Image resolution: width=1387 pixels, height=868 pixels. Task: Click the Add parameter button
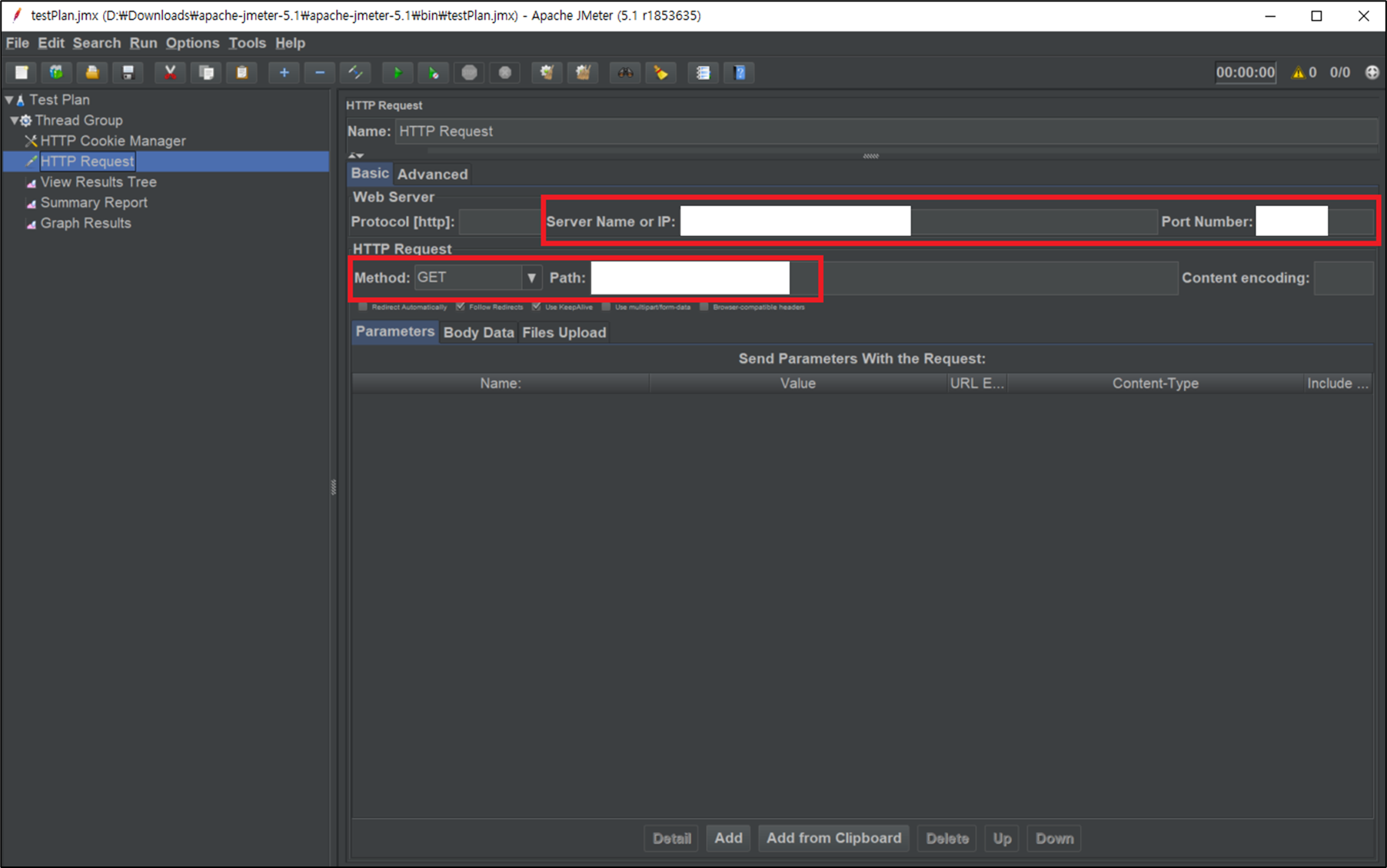[728, 838]
